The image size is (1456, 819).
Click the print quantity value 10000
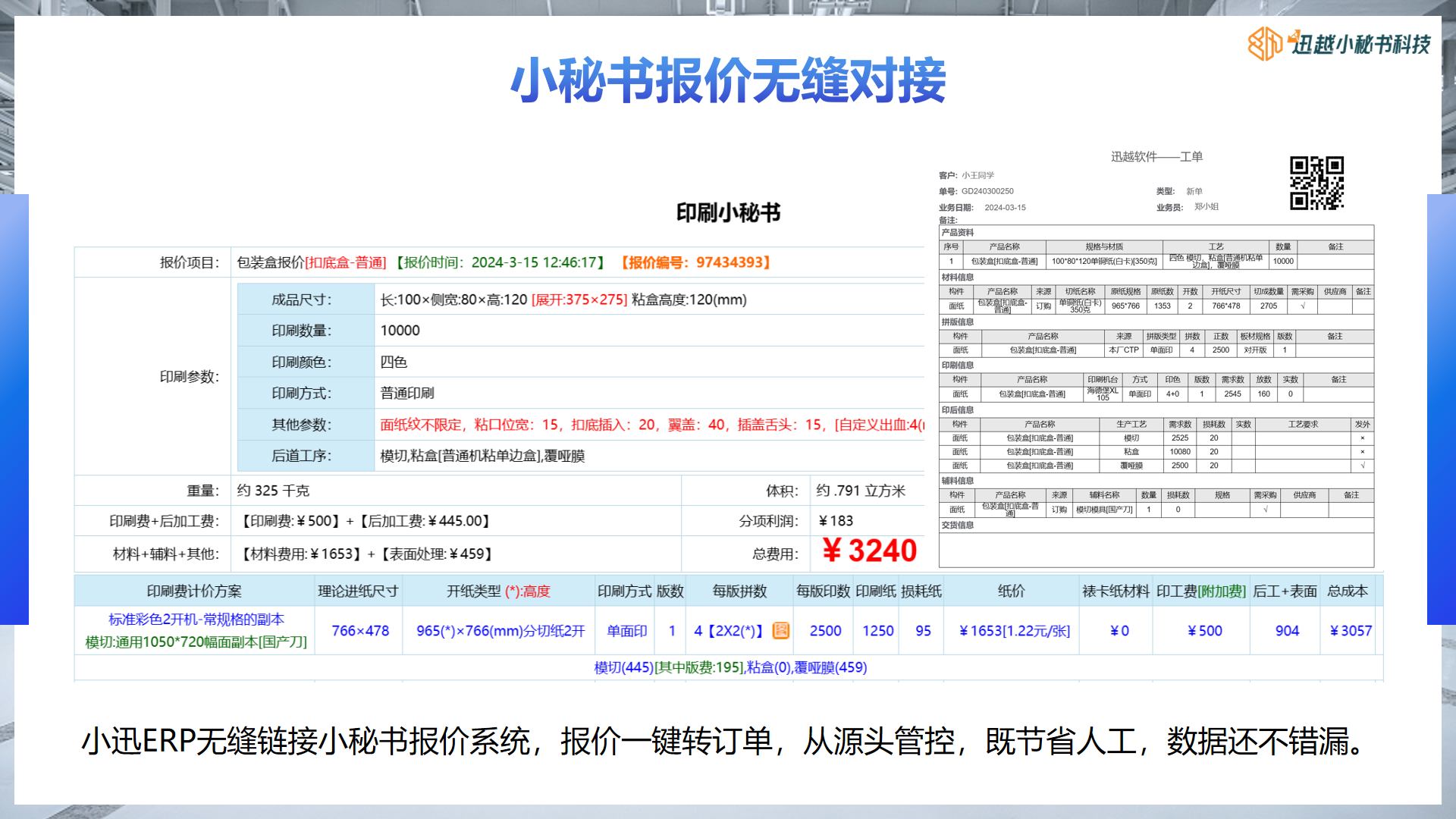point(400,331)
